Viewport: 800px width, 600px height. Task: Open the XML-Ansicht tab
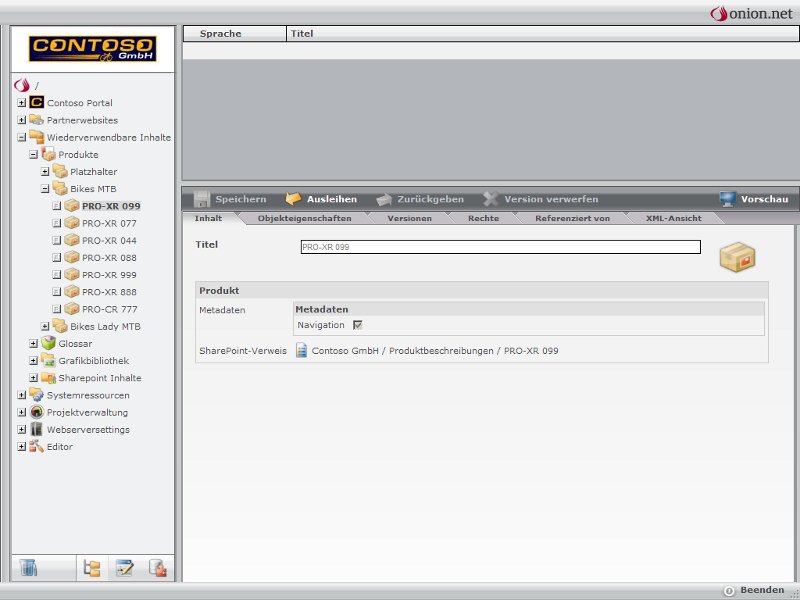click(x=673, y=218)
